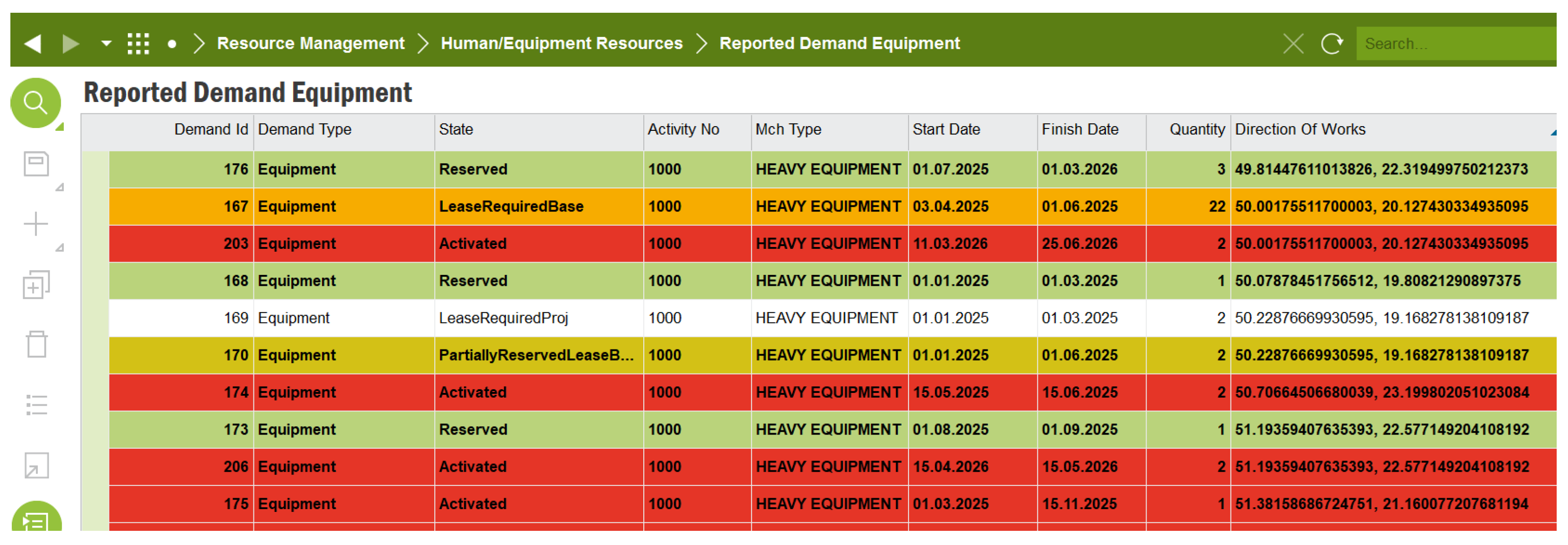The image size is (1568, 545).
Task: Click Reserved state in row 176
Action: click(539, 169)
